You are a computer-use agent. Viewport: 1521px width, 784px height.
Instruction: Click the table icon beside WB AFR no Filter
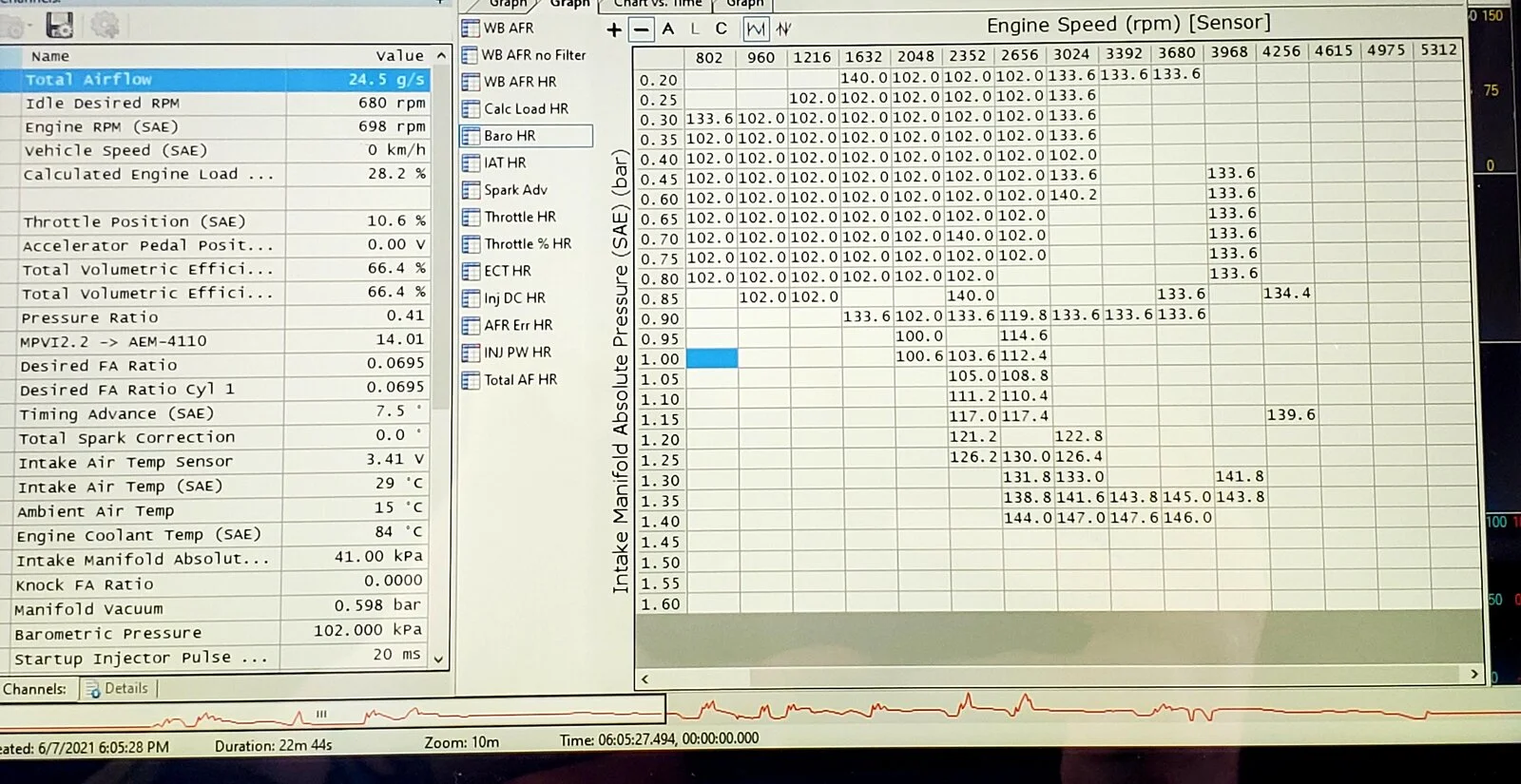[x=471, y=55]
